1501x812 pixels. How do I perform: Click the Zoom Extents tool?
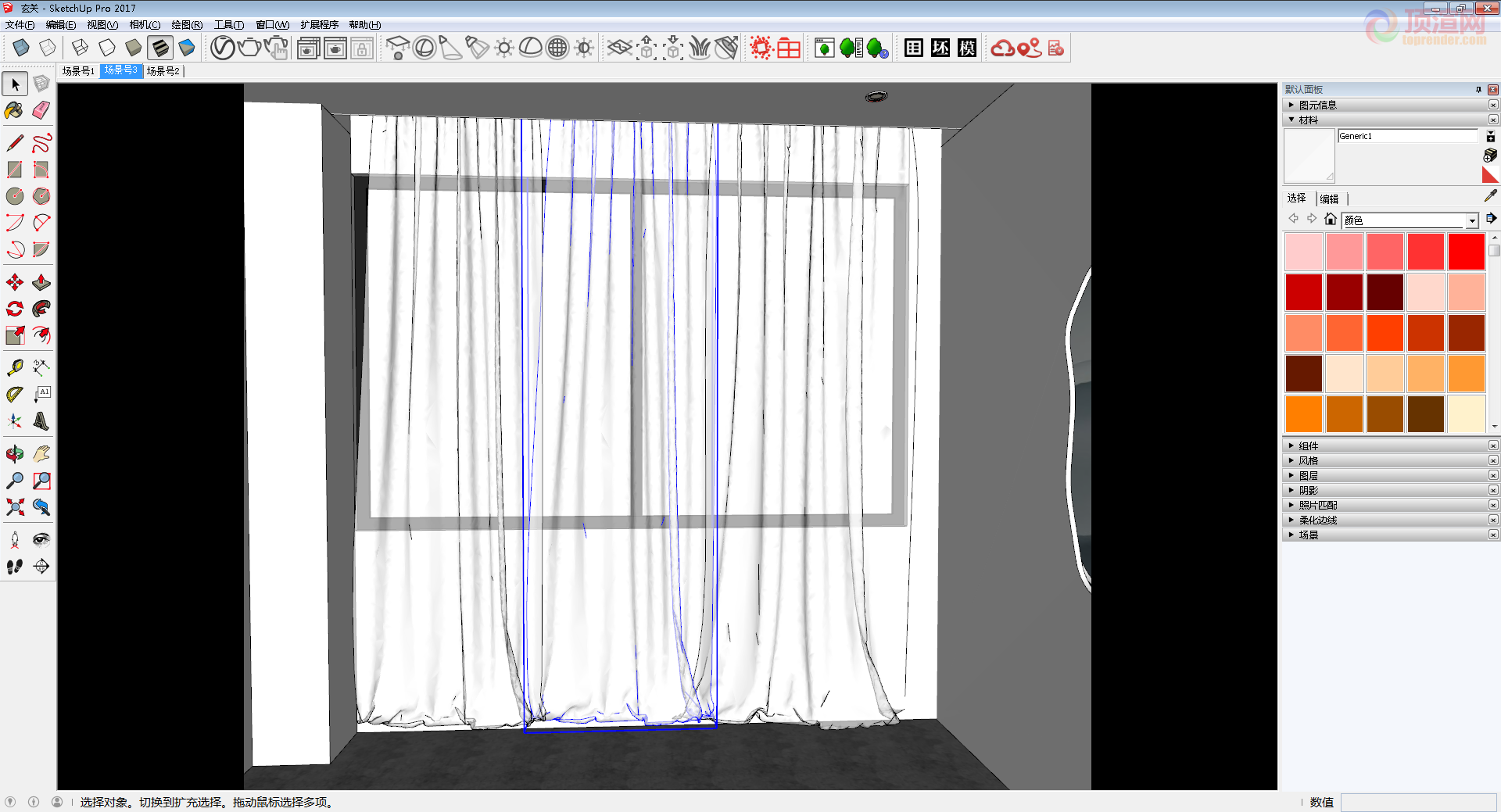15,507
